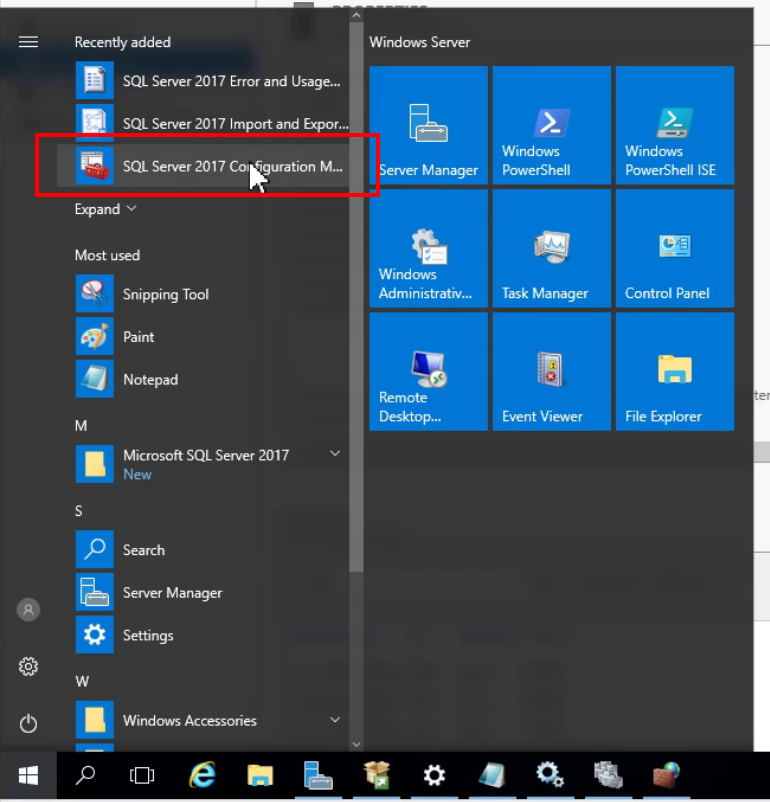Open the user account icon in Start rail

point(28,609)
